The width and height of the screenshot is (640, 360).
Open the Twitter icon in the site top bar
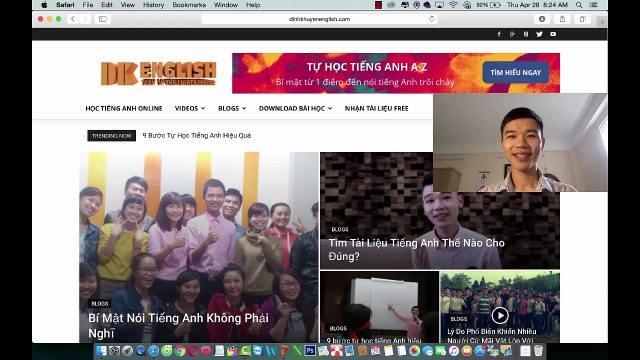coord(539,34)
